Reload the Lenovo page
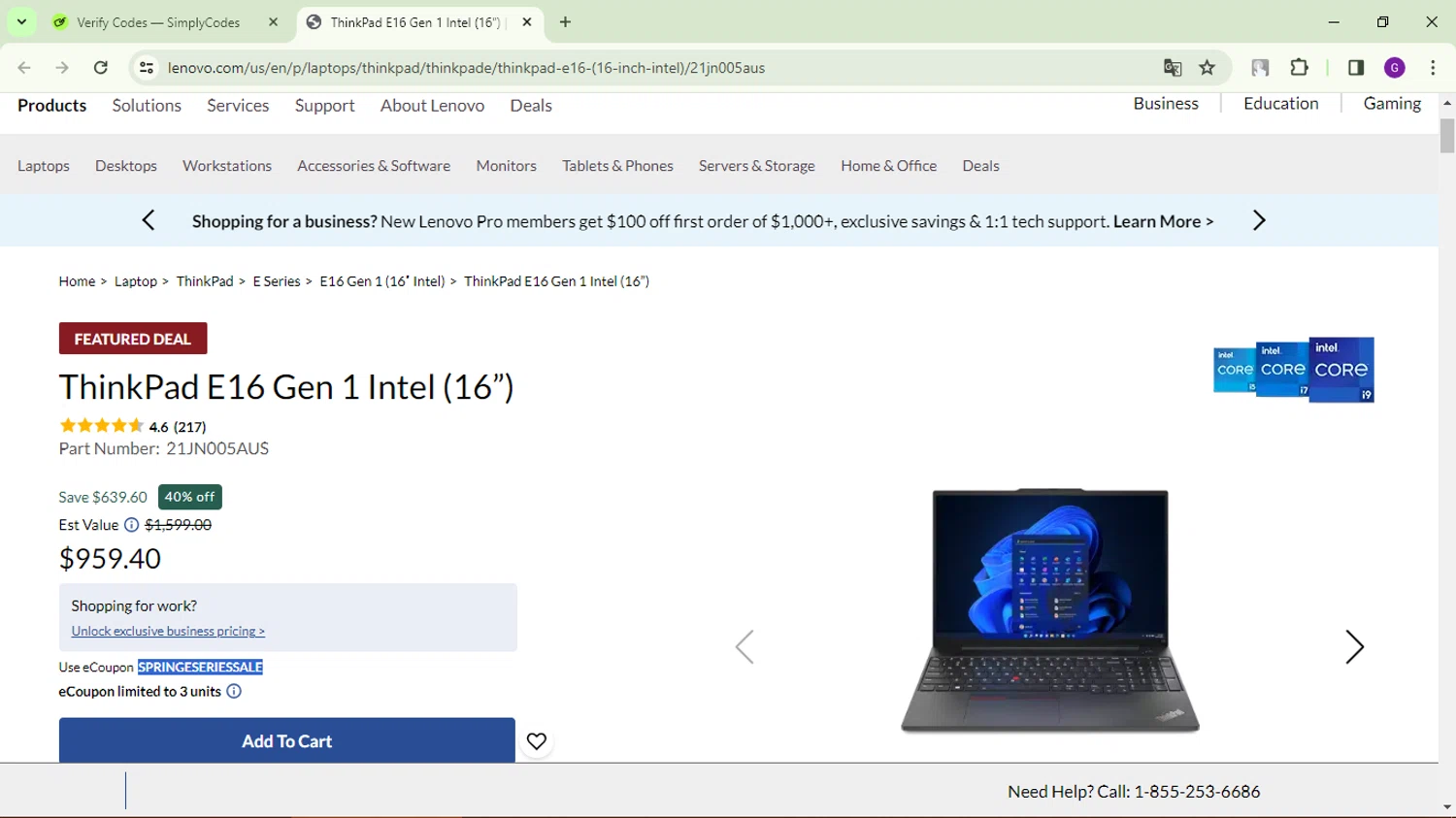This screenshot has width=1456, height=818. point(101,67)
